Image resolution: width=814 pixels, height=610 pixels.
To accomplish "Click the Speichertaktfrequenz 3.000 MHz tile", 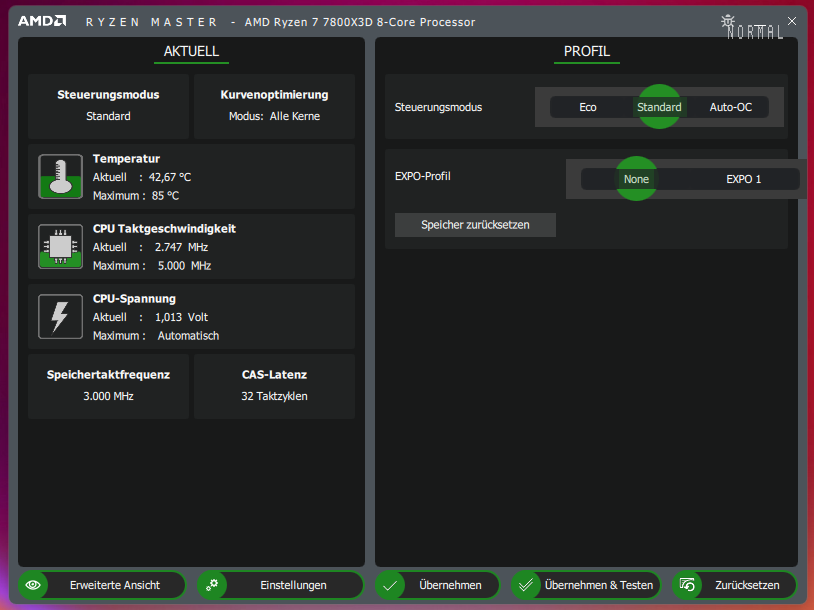I will 108,386.
